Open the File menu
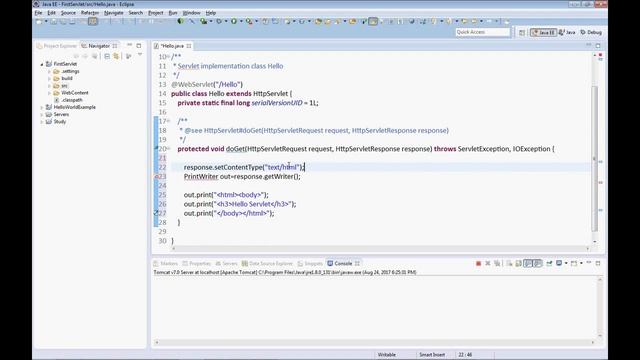Image resolution: width=640 pixels, height=360 pixels. 38,13
